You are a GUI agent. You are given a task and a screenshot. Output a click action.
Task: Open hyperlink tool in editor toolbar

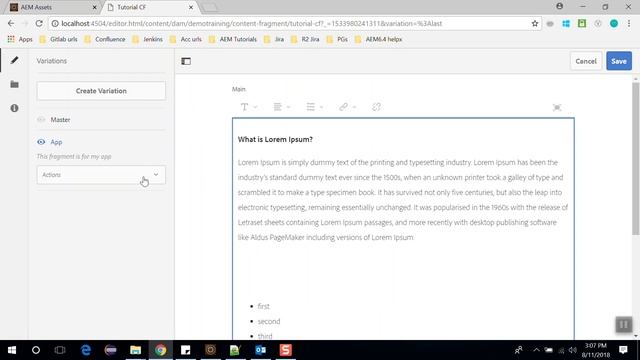tap(347, 107)
